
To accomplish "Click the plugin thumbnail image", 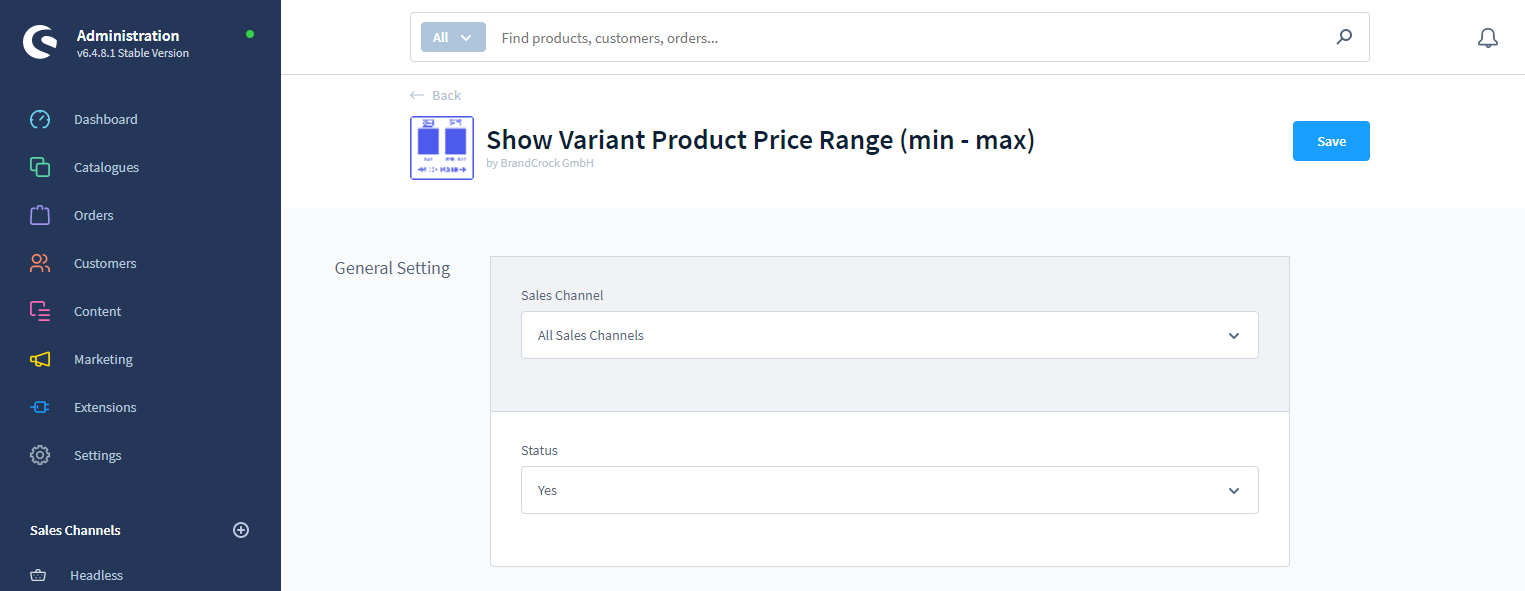I will 442,148.
